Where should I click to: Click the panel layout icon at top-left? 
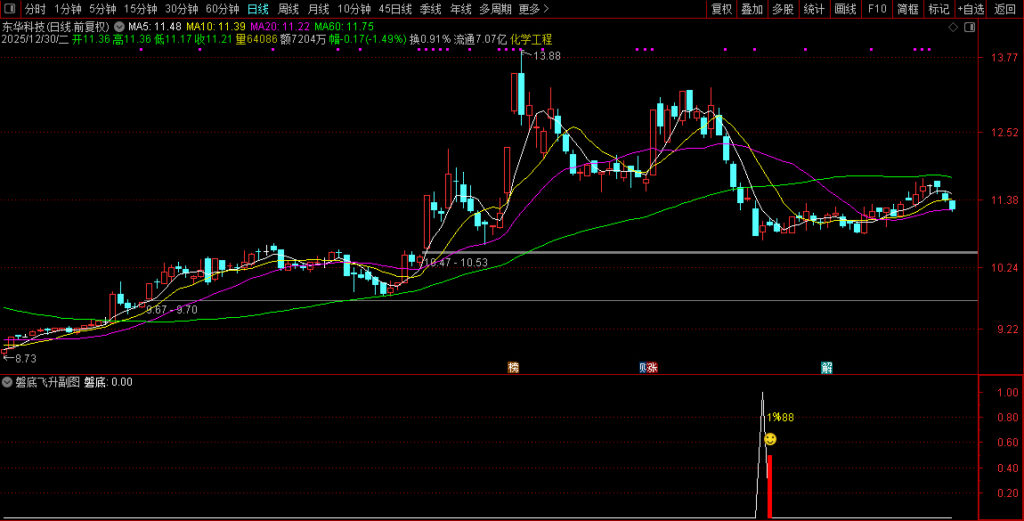[10, 9]
